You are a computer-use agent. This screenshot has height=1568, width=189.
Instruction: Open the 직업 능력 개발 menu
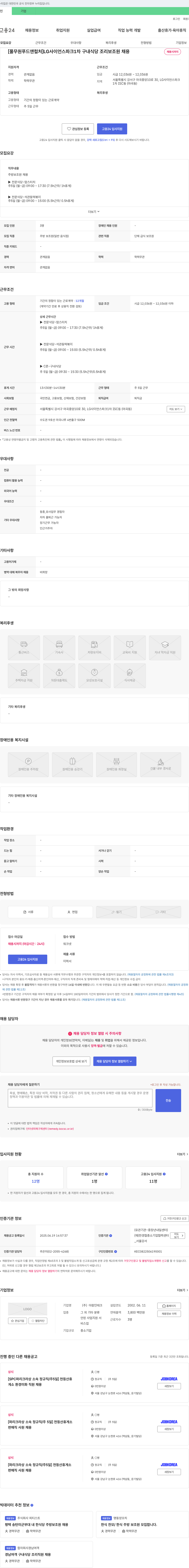tap(129, 31)
